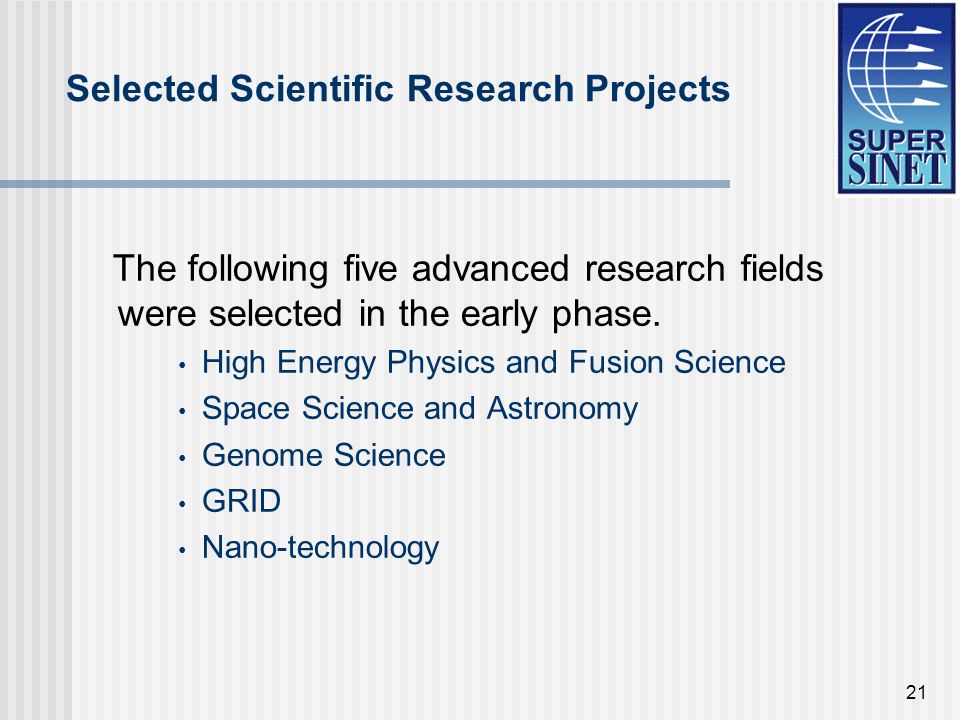Click the SINET text in the logo

point(897,170)
